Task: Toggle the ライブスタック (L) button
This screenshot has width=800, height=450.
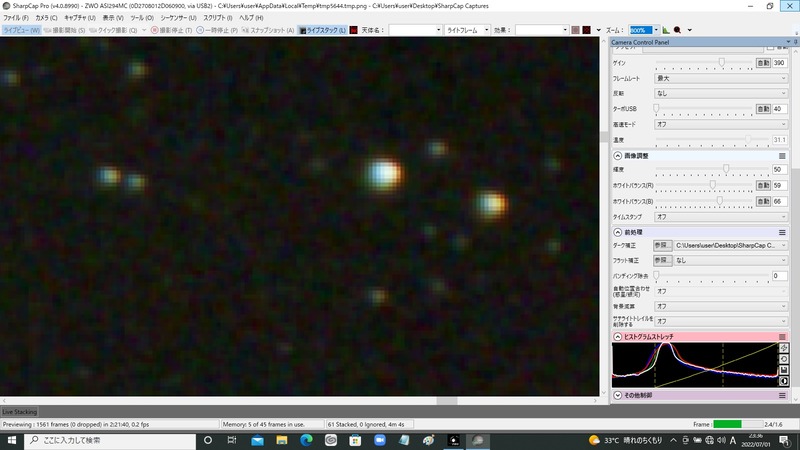Action: pos(322,30)
